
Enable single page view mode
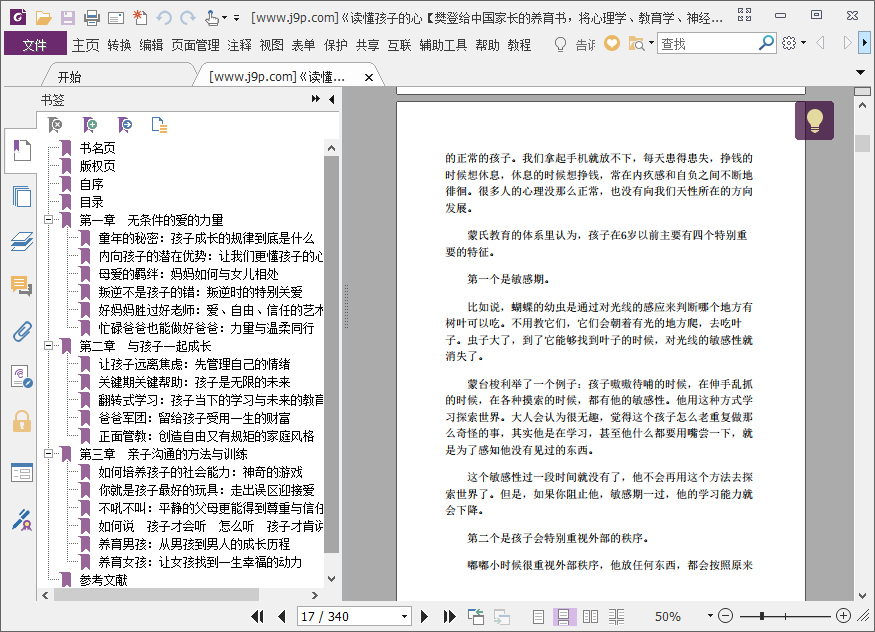539,616
